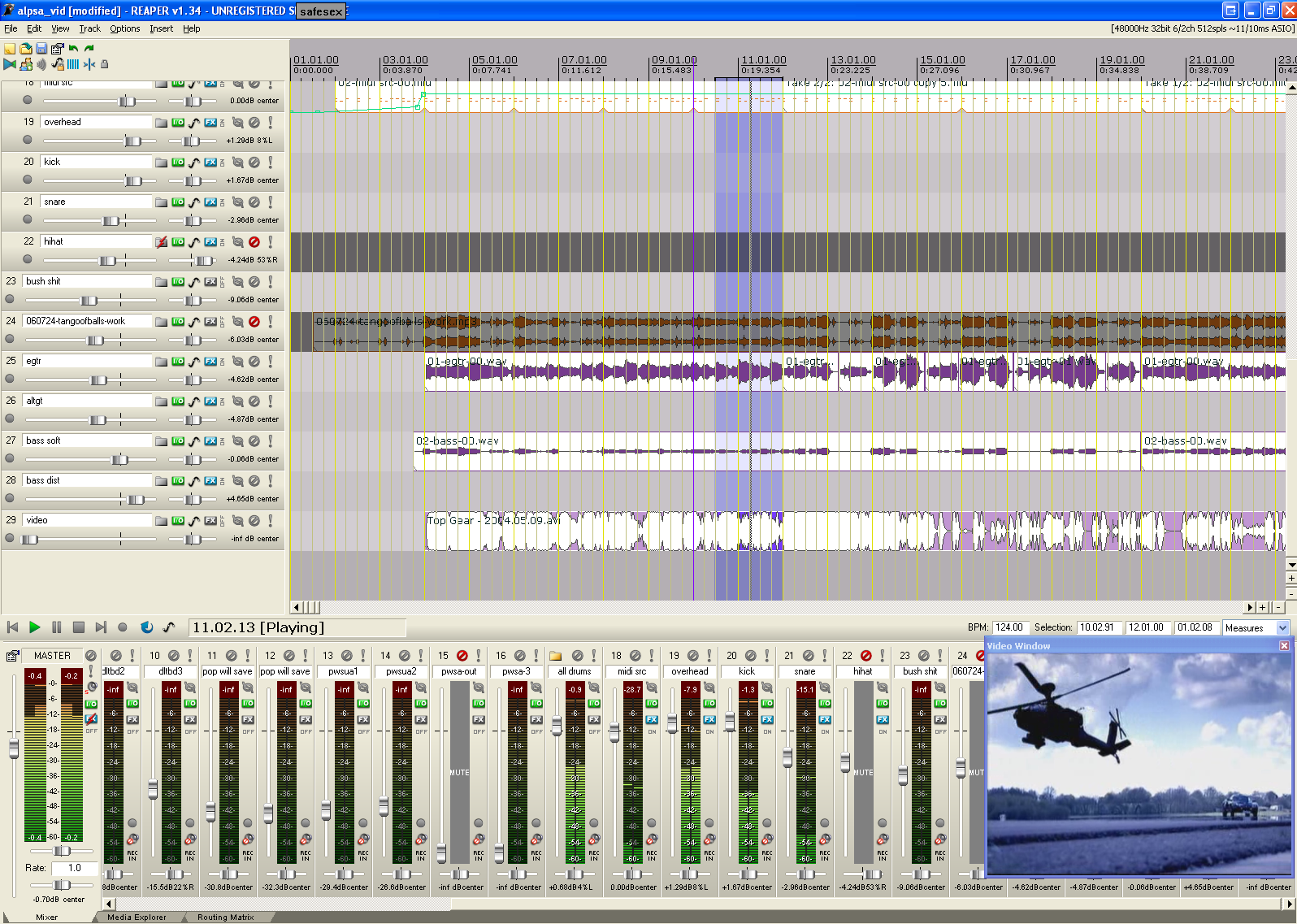Screen dimensions: 1297x924
Task: Toggle auto-crossfade toolbar icon
Action: tap(10, 64)
